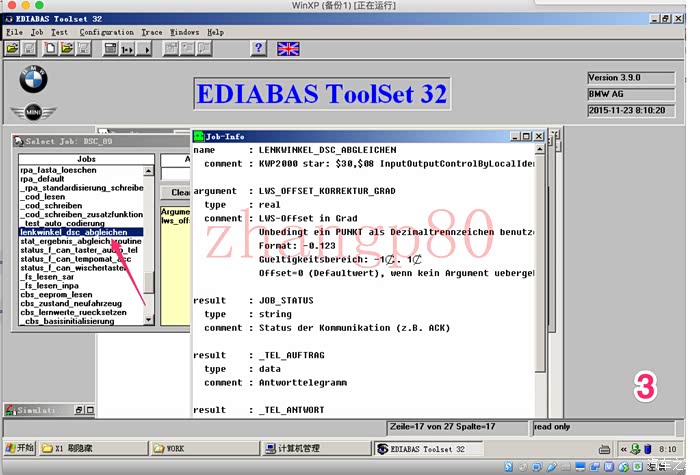The image size is (700, 475).
Task: Click the BMW logo
Action: [33, 79]
